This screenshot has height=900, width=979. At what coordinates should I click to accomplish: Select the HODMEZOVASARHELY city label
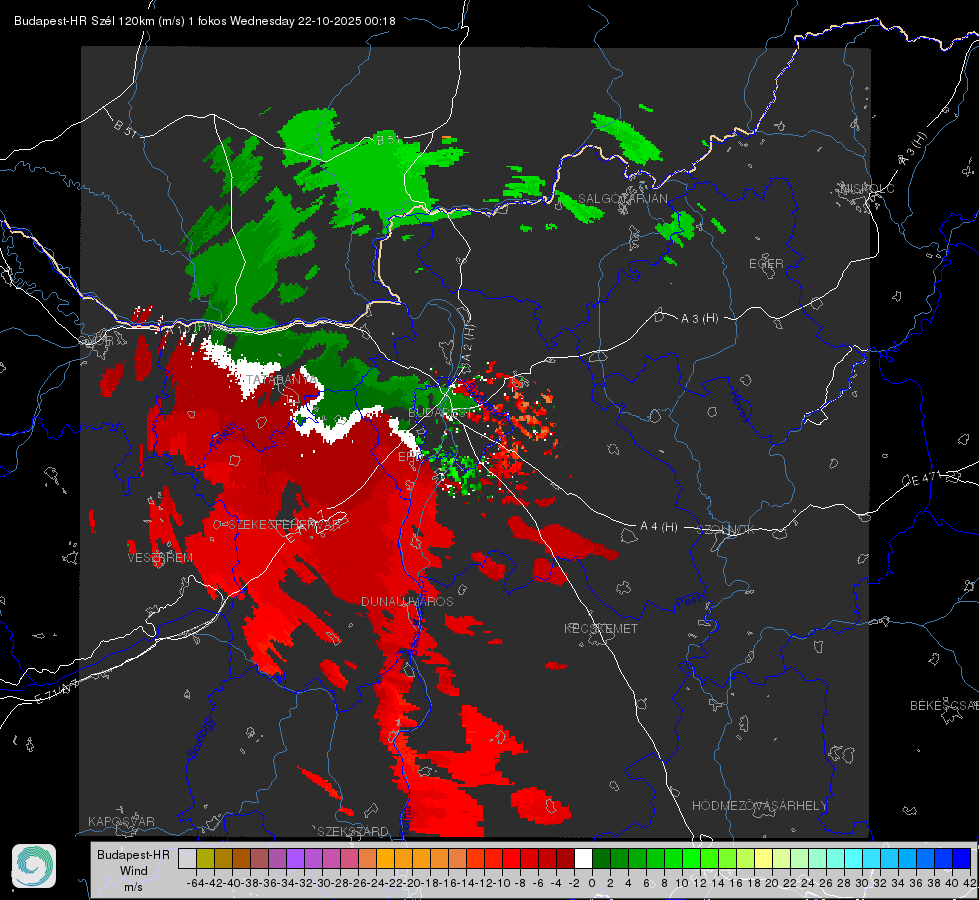(759, 806)
